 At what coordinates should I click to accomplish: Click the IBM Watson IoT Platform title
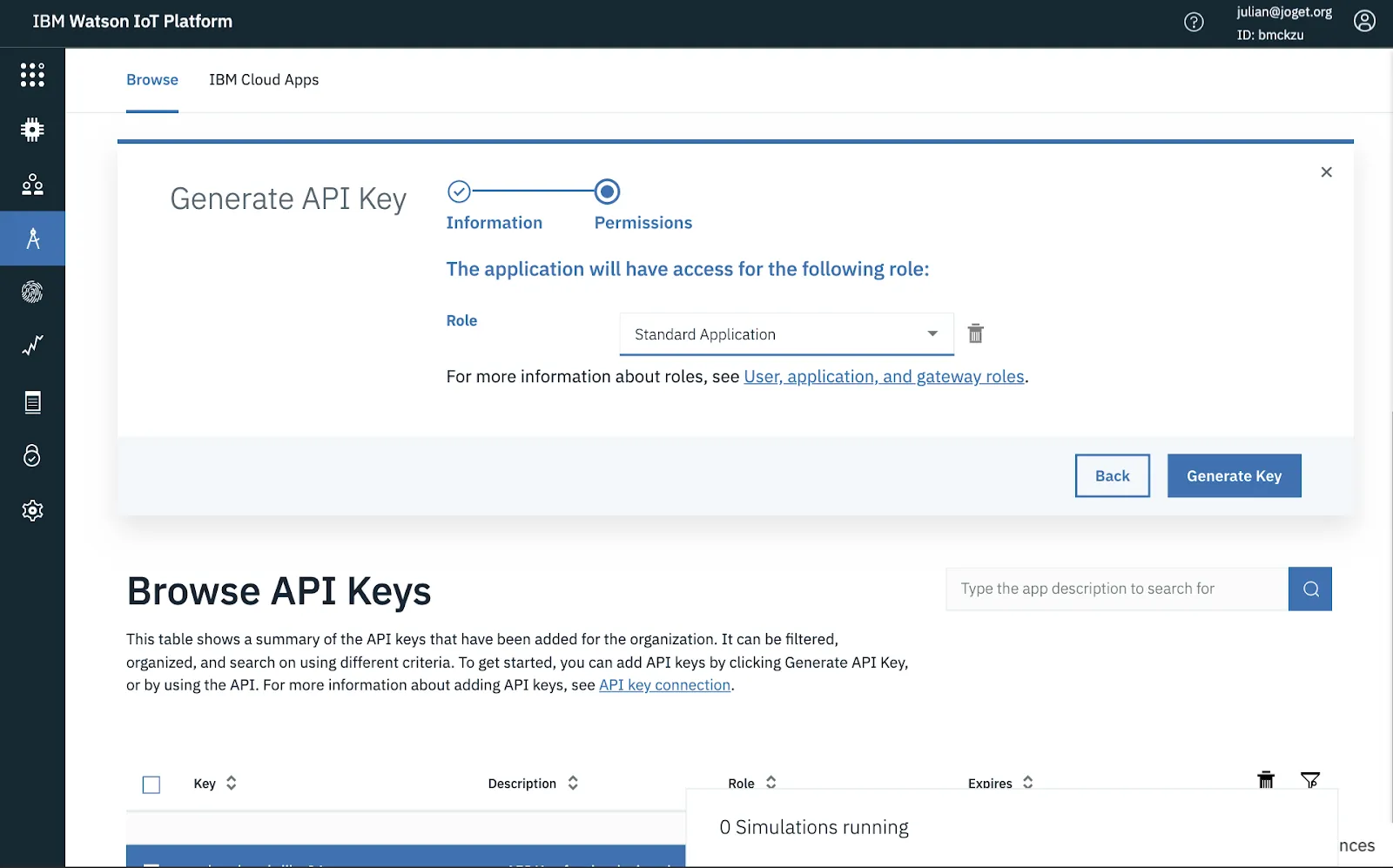(132, 22)
